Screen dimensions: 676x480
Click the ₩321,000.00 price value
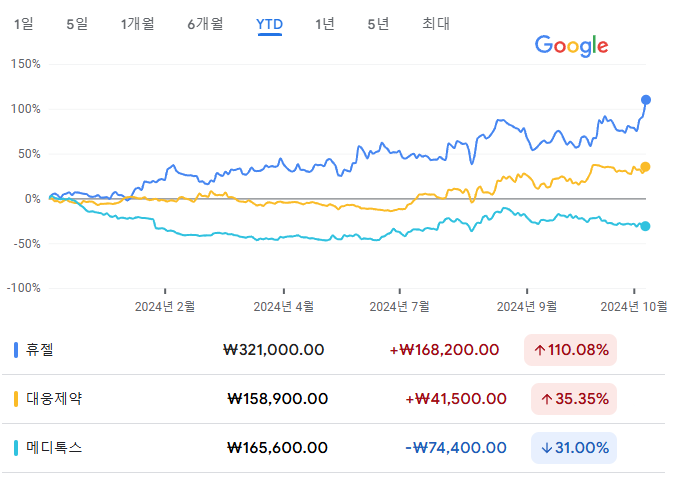click(274, 350)
